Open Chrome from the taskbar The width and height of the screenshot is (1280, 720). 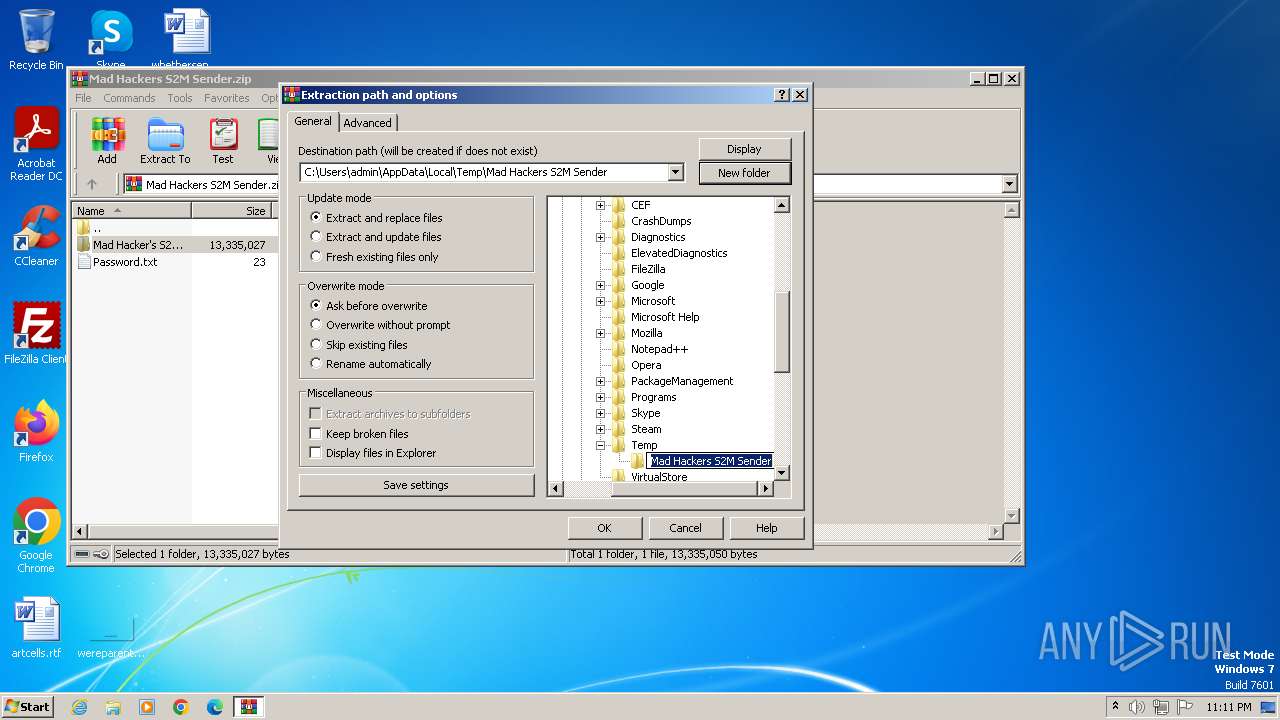(x=181, y=707)
